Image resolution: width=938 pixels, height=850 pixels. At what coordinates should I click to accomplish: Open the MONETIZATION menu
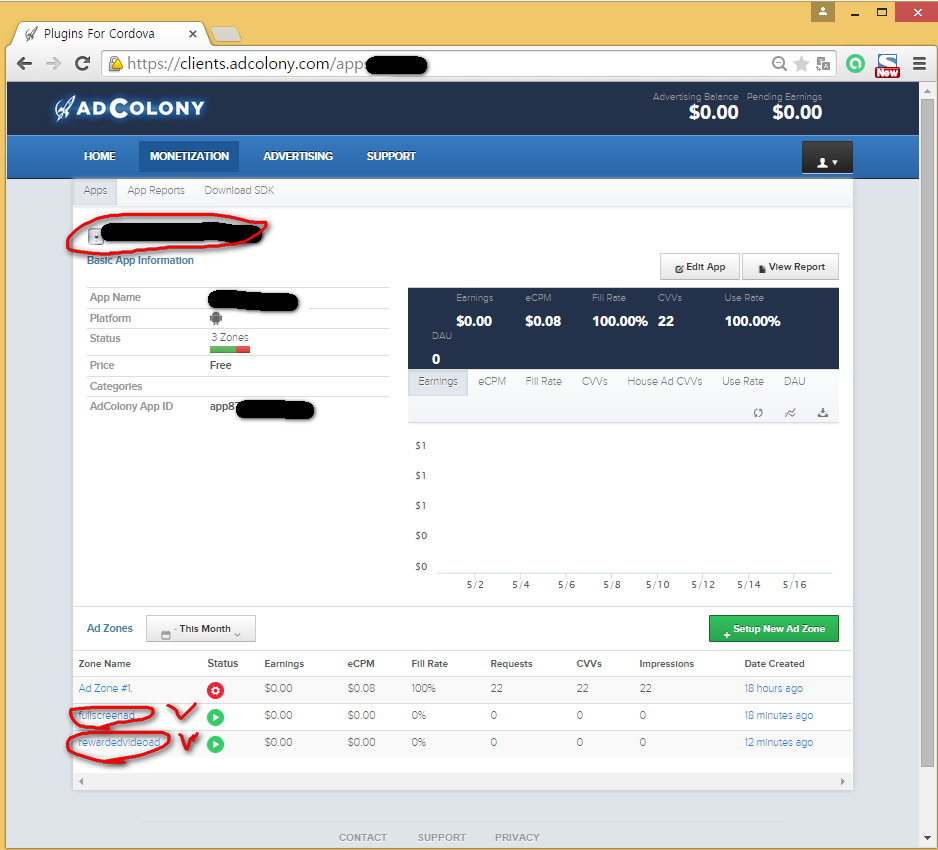pos(189,156)
